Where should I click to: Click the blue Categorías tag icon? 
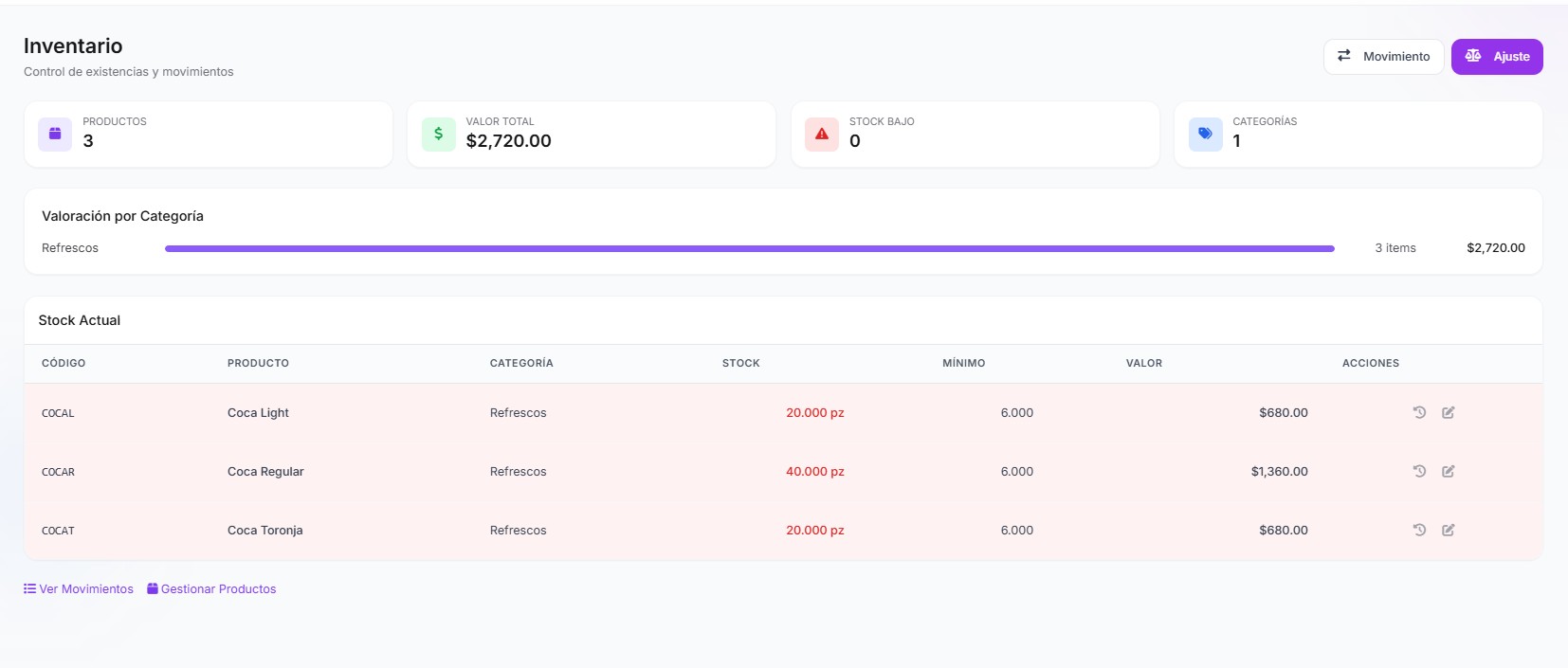(1205, 134)
